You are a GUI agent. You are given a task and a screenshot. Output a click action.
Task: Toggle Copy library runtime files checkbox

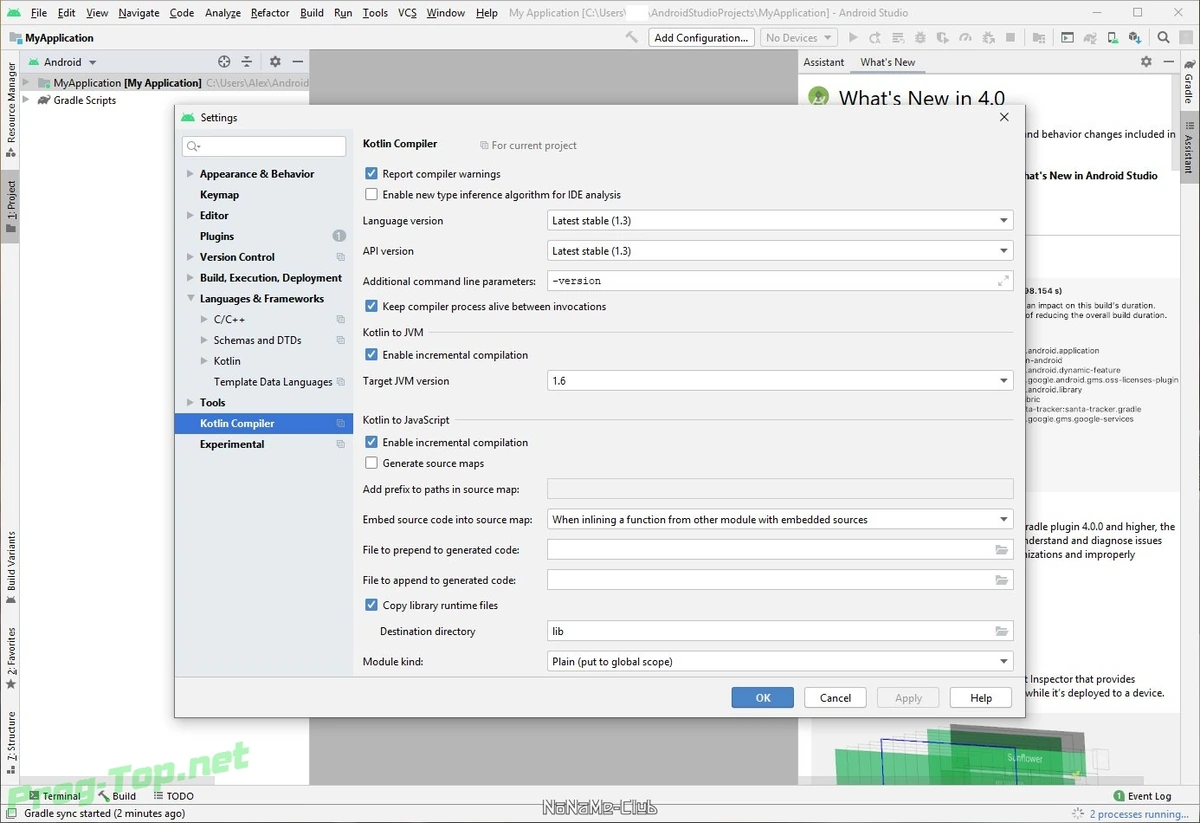tap(372, 605)
